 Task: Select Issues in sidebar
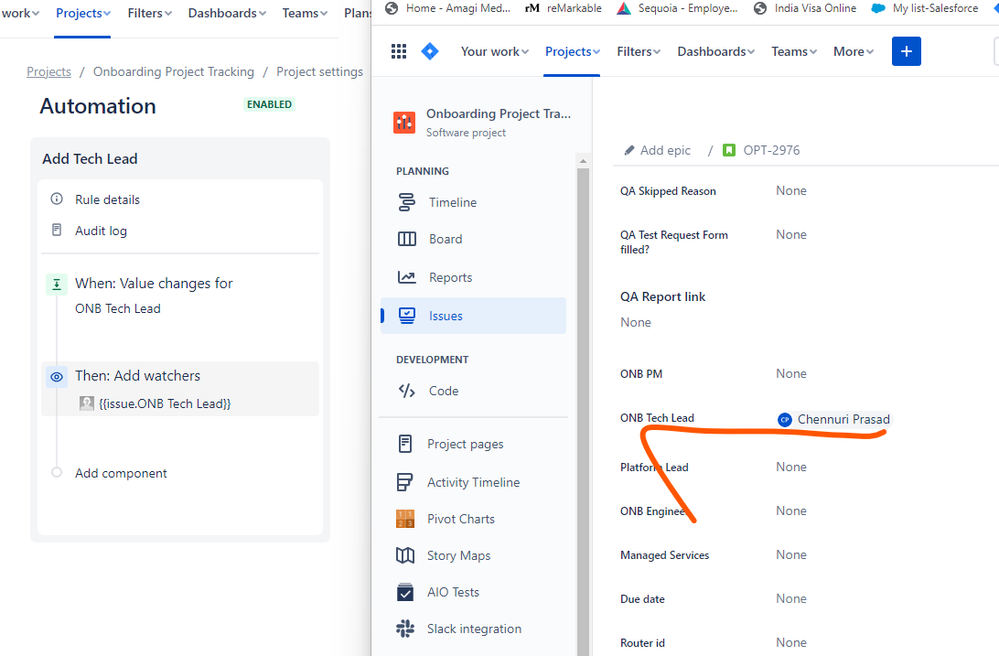pyautogui.click(x=473, y=315)
